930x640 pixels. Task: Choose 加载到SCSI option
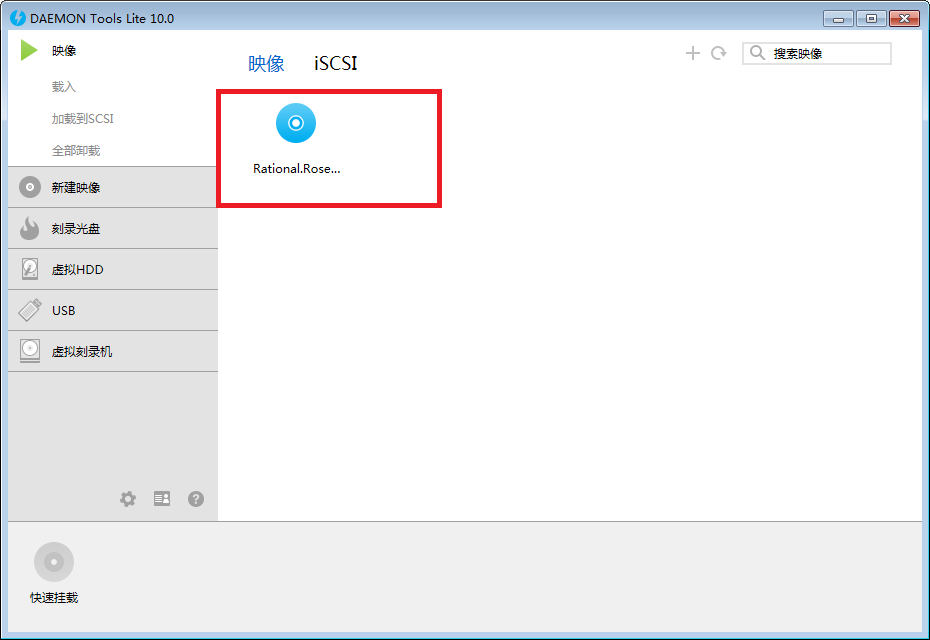82,119
